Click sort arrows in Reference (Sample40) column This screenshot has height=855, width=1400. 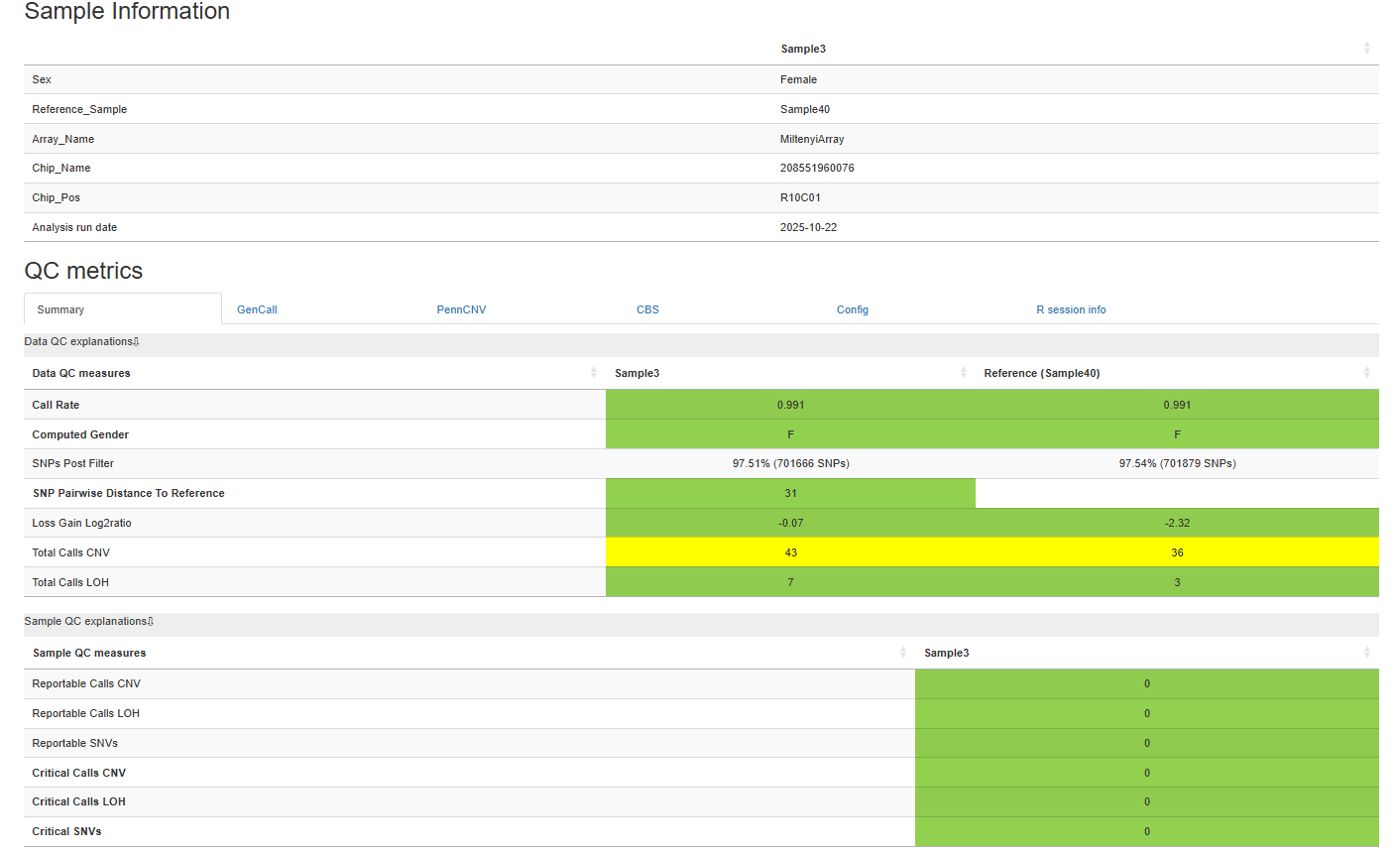tap(1366, 373)
